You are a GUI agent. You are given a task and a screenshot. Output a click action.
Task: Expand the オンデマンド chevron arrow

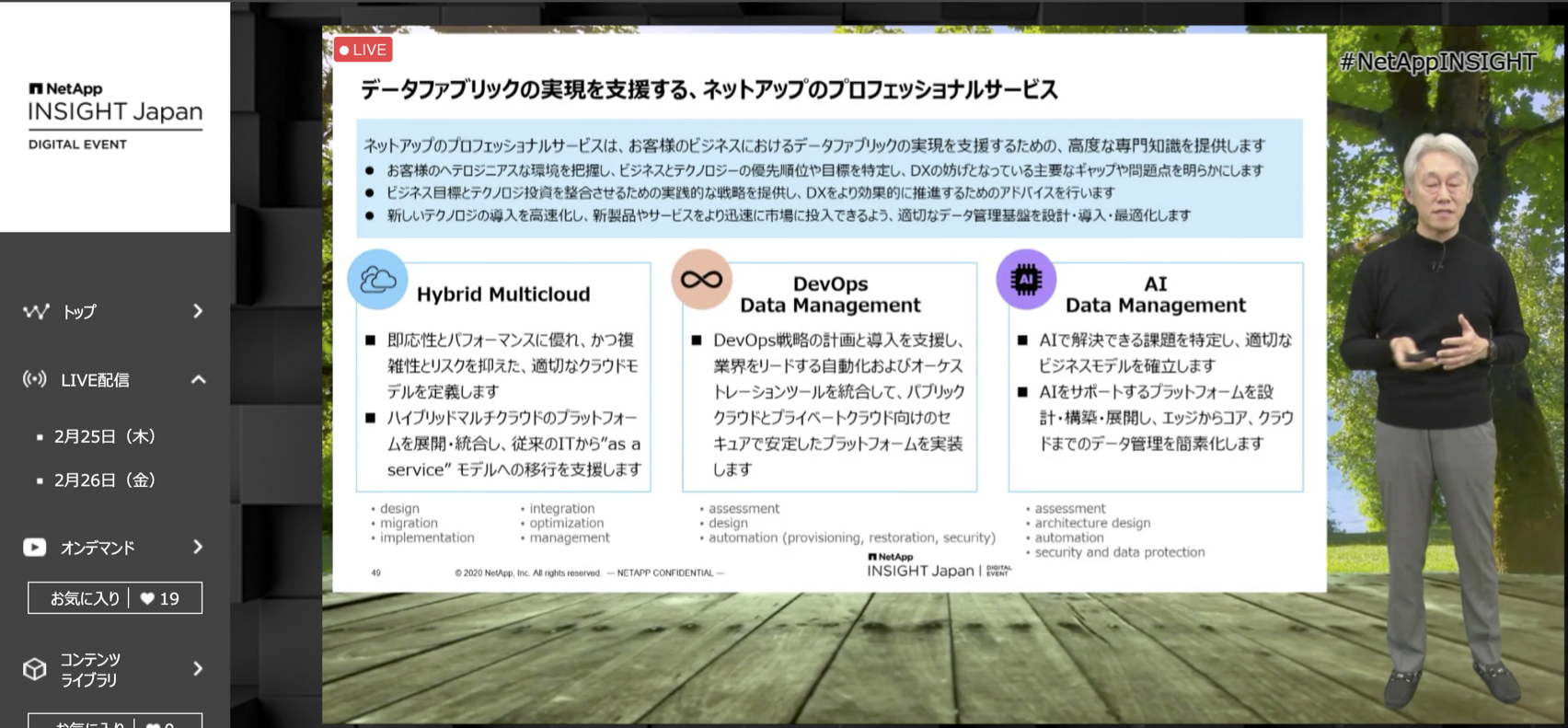(x=198, y=548)
